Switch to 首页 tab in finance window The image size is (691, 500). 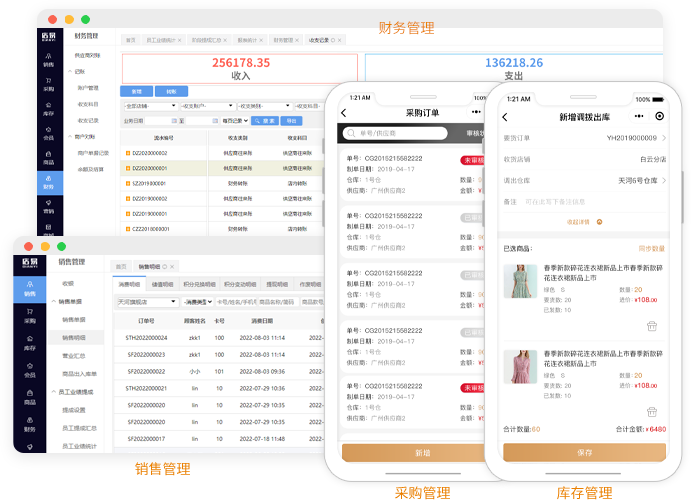tap(131, 40)
